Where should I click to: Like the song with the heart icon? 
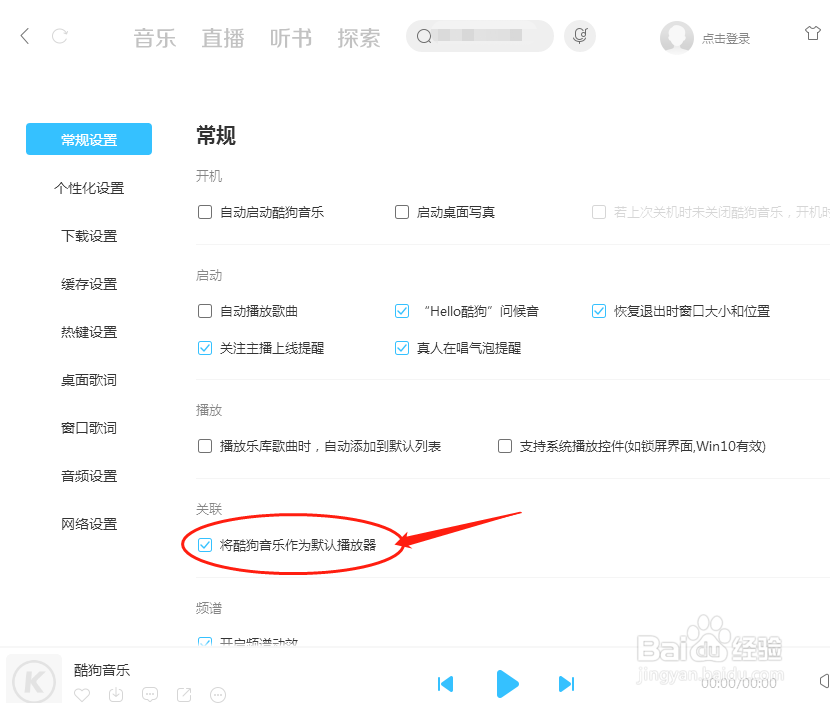point(82,695)
